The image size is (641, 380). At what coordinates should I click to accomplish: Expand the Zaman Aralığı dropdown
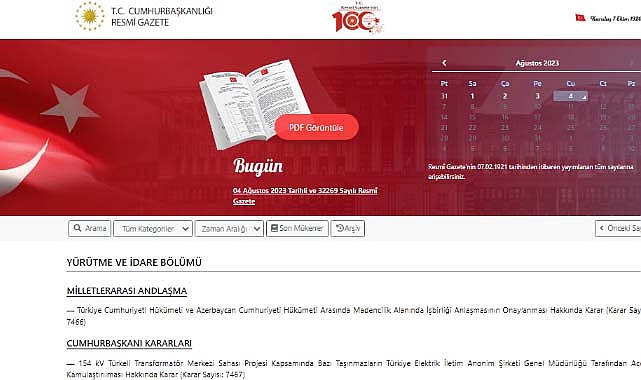[229, 228]
